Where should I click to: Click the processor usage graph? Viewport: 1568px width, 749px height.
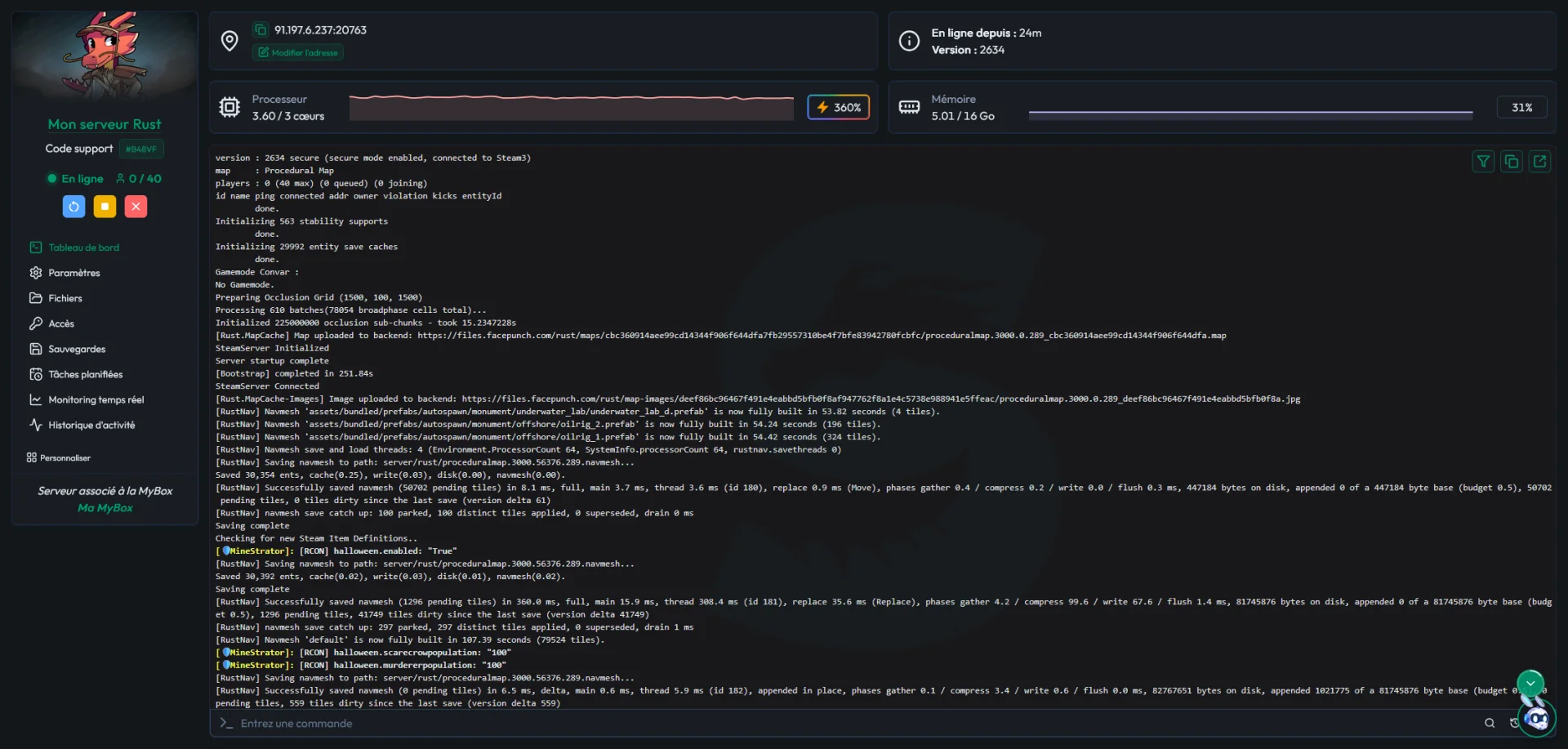[571, 107]
